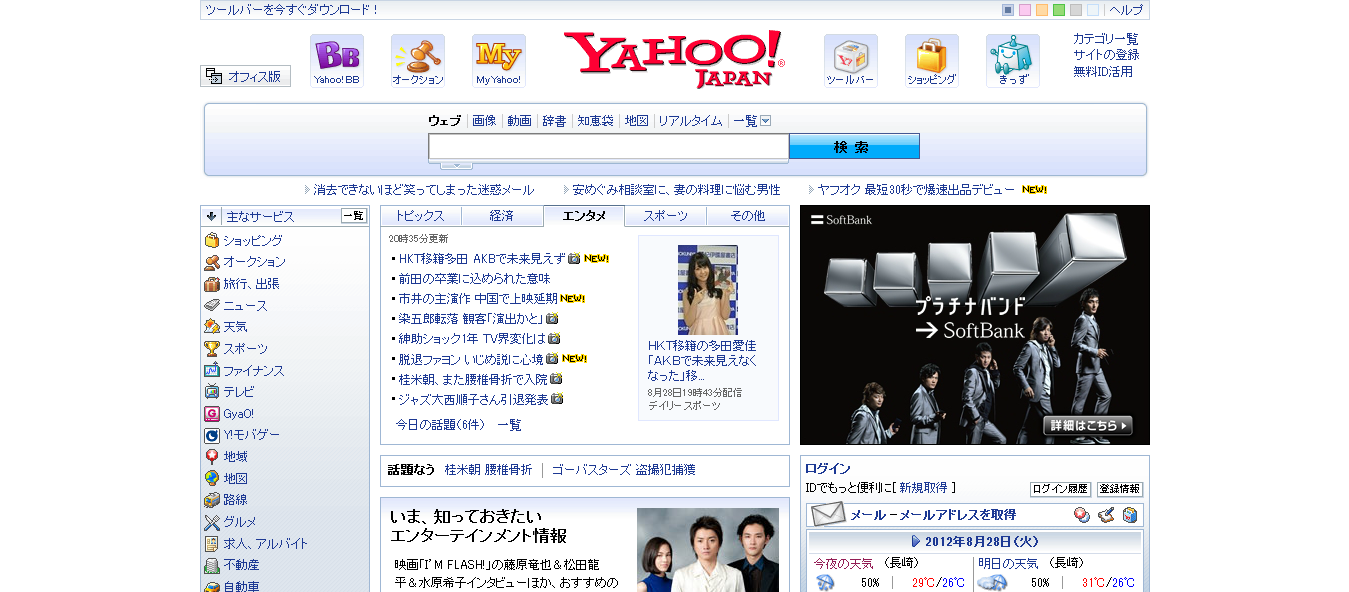The width and height of the screenshot is (1349, 592).
Task: Click the mail envelope icon
Action: 828,515
